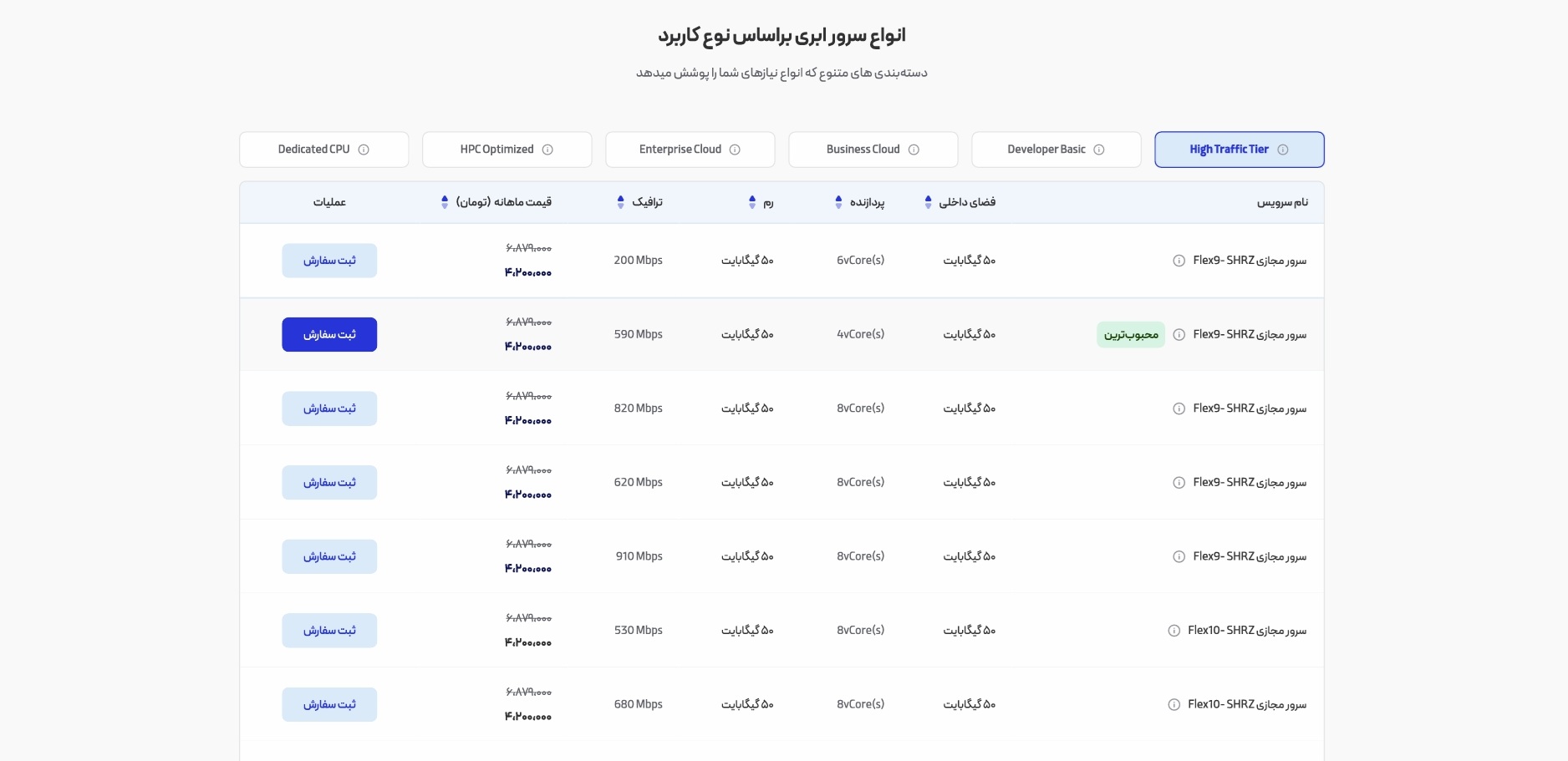Viewport: 1568px width, 761px height.
Task: Order the 820 Mbps server via ثبت سفارش
Action: pos(329,408)
